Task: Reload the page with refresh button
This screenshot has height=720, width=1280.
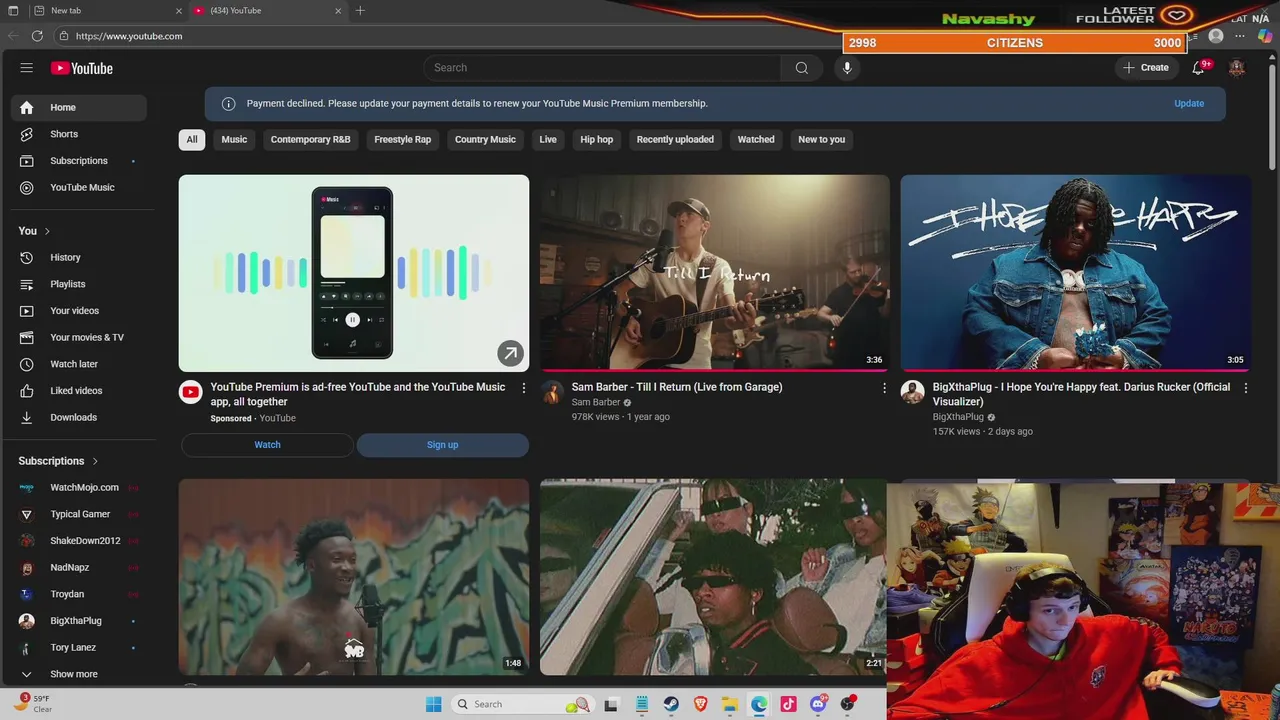Action: point(37,36)
